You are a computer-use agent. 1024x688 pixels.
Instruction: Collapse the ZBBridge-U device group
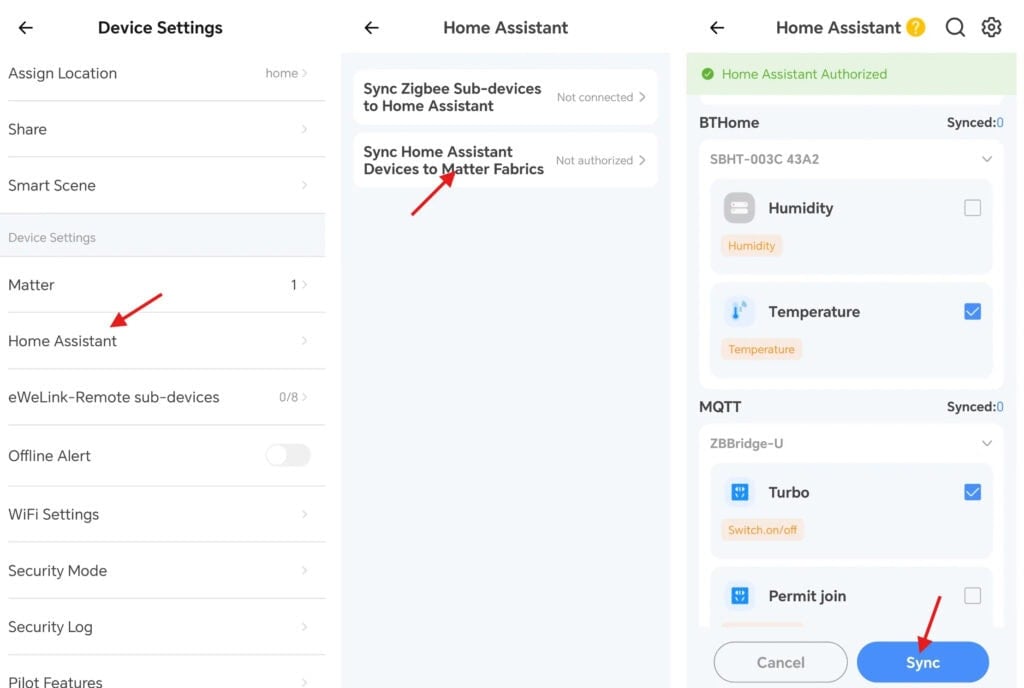pos(987,442)
